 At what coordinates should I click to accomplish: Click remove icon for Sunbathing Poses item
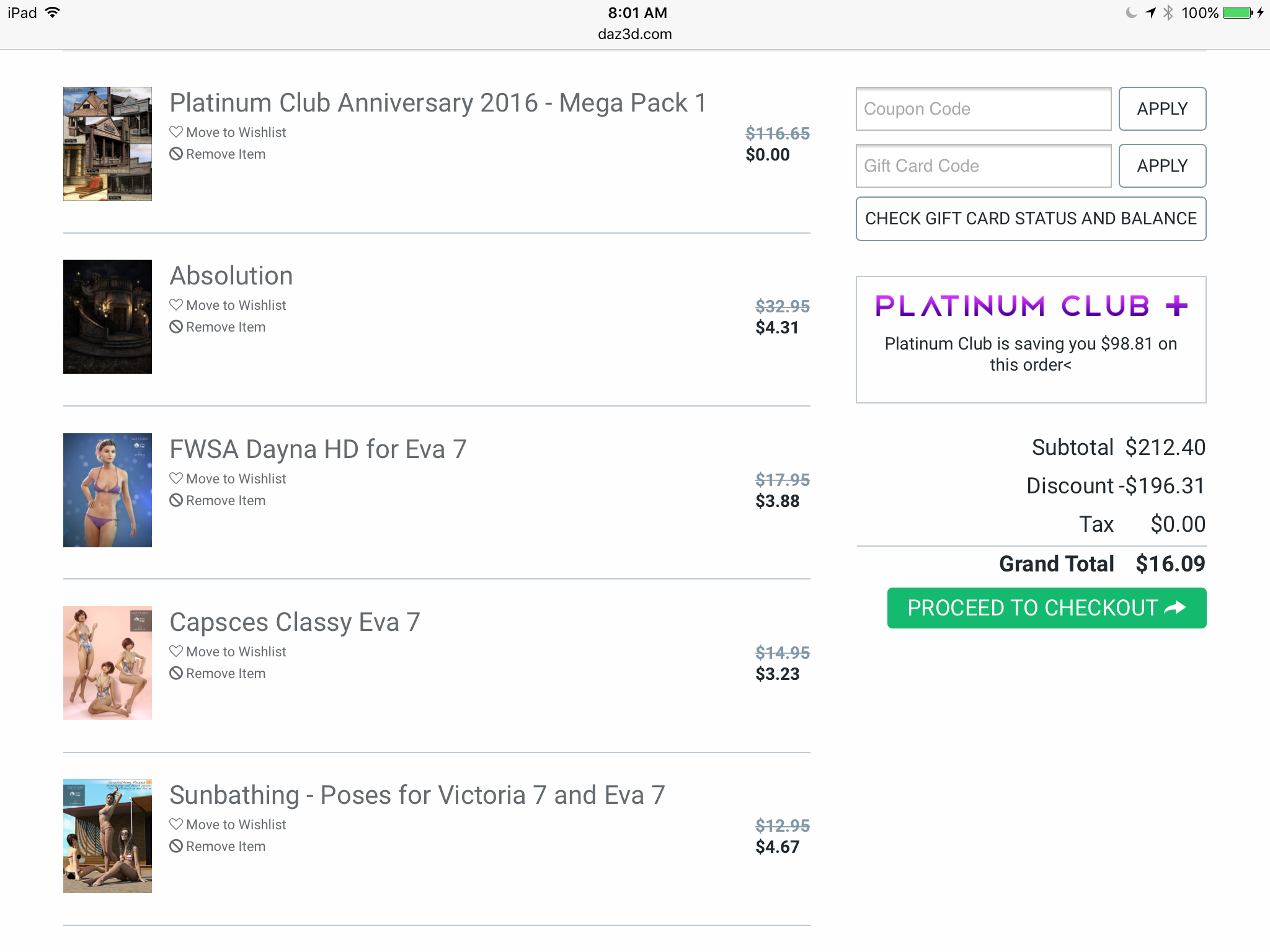[176, 846]
